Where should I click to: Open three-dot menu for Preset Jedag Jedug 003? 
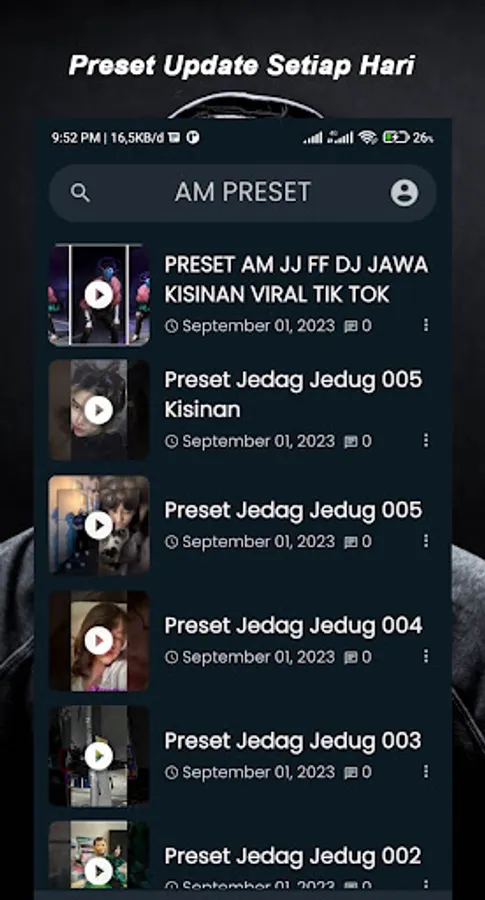point(426,771)
